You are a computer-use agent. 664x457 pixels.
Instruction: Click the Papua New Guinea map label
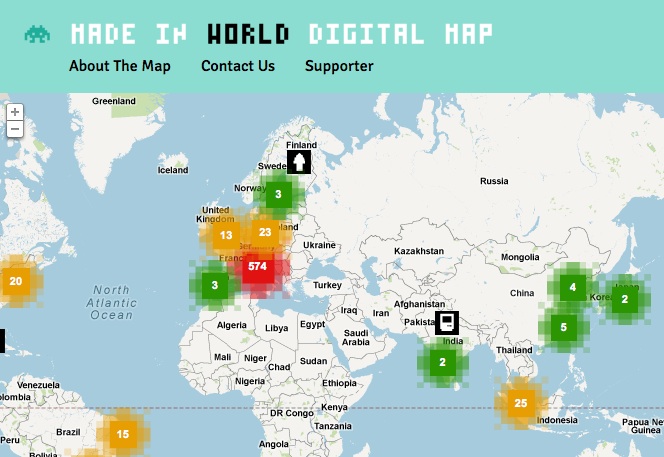(x=643, y=426)
